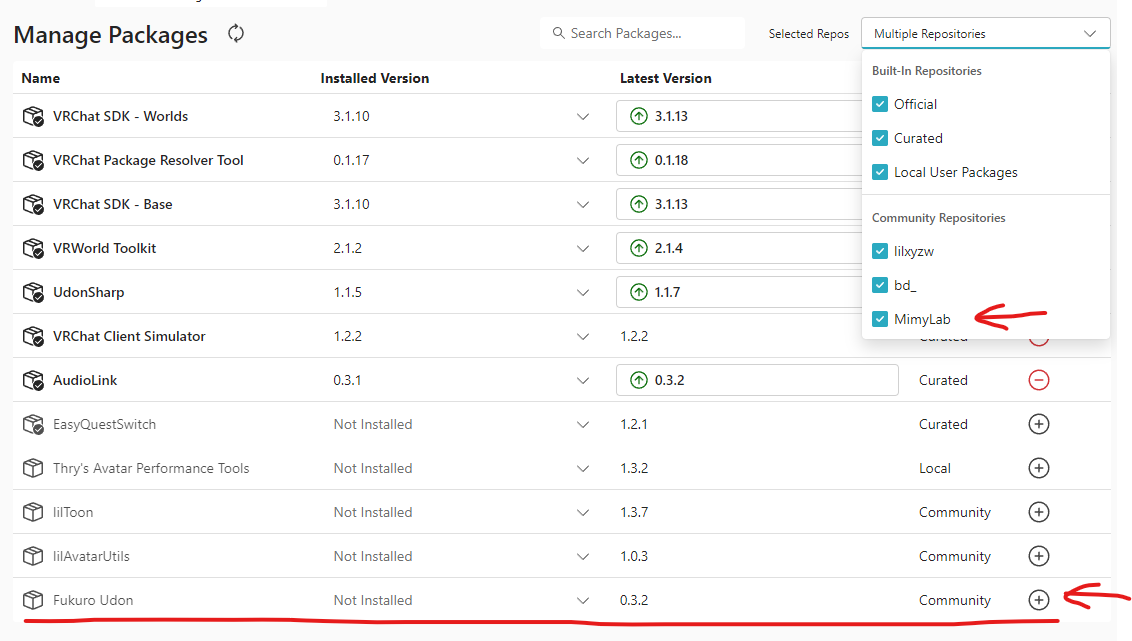Click the lilAvatarUtils package icon
The width and height of the screenshot is (1132, 641).
point(33,557)
